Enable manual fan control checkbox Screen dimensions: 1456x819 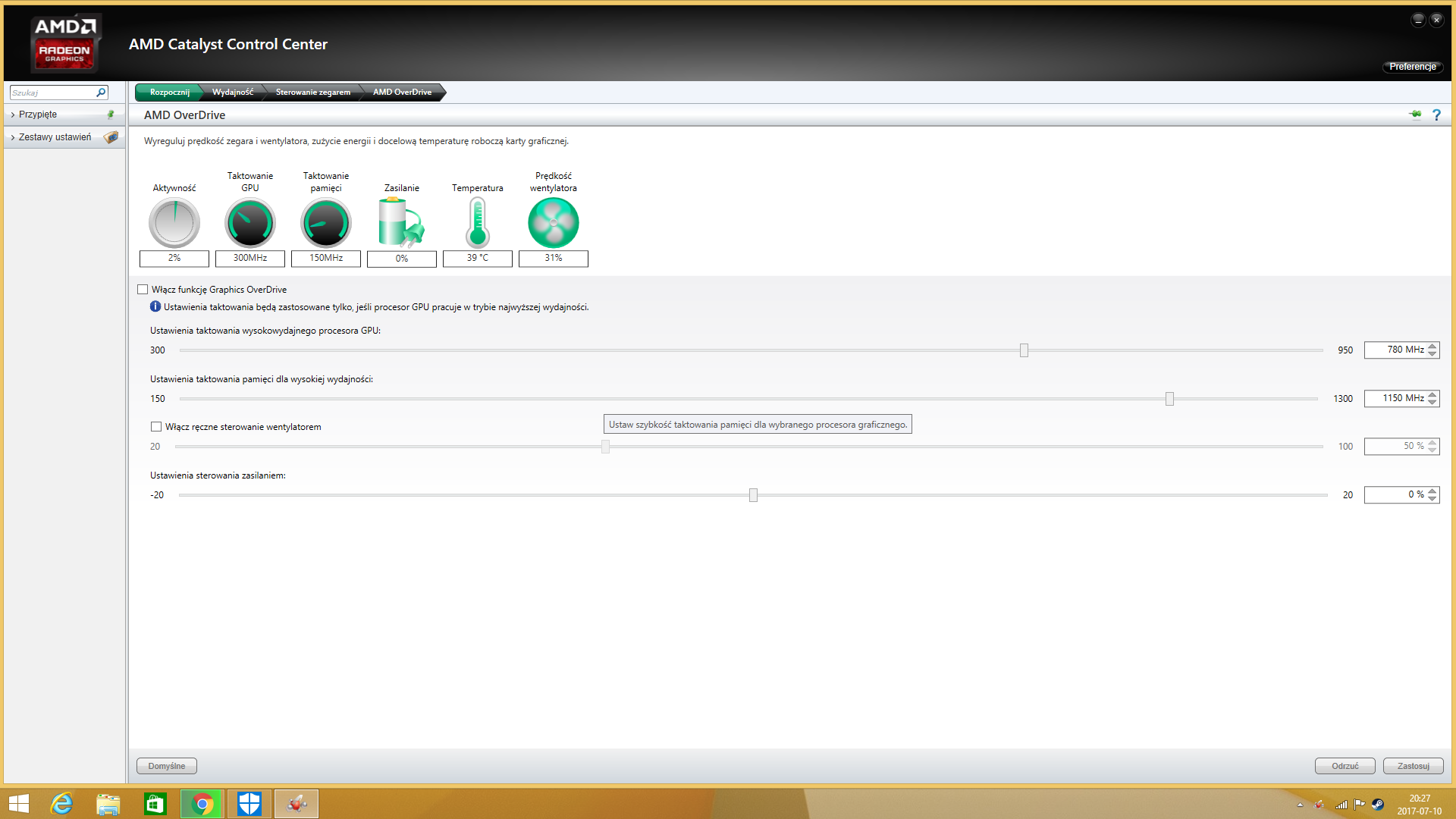click(x=156, y=427)
